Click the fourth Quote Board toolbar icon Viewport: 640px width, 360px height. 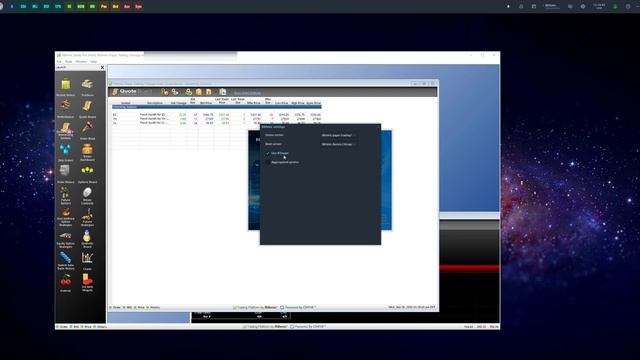point(199,92)
